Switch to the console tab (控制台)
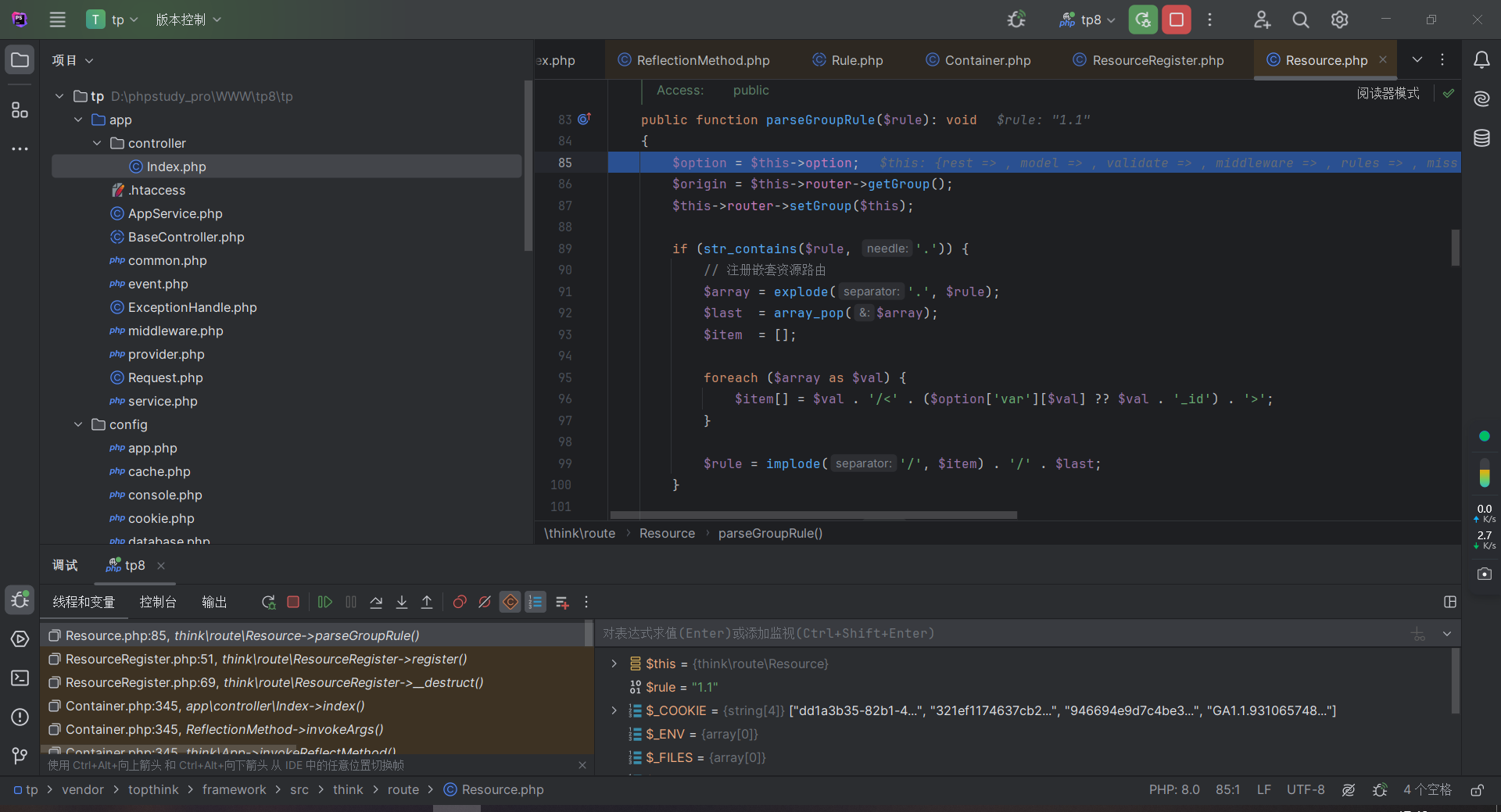The width and height of the screenshot is (1501, 812). pyautogui.click(x=158, y=602)
